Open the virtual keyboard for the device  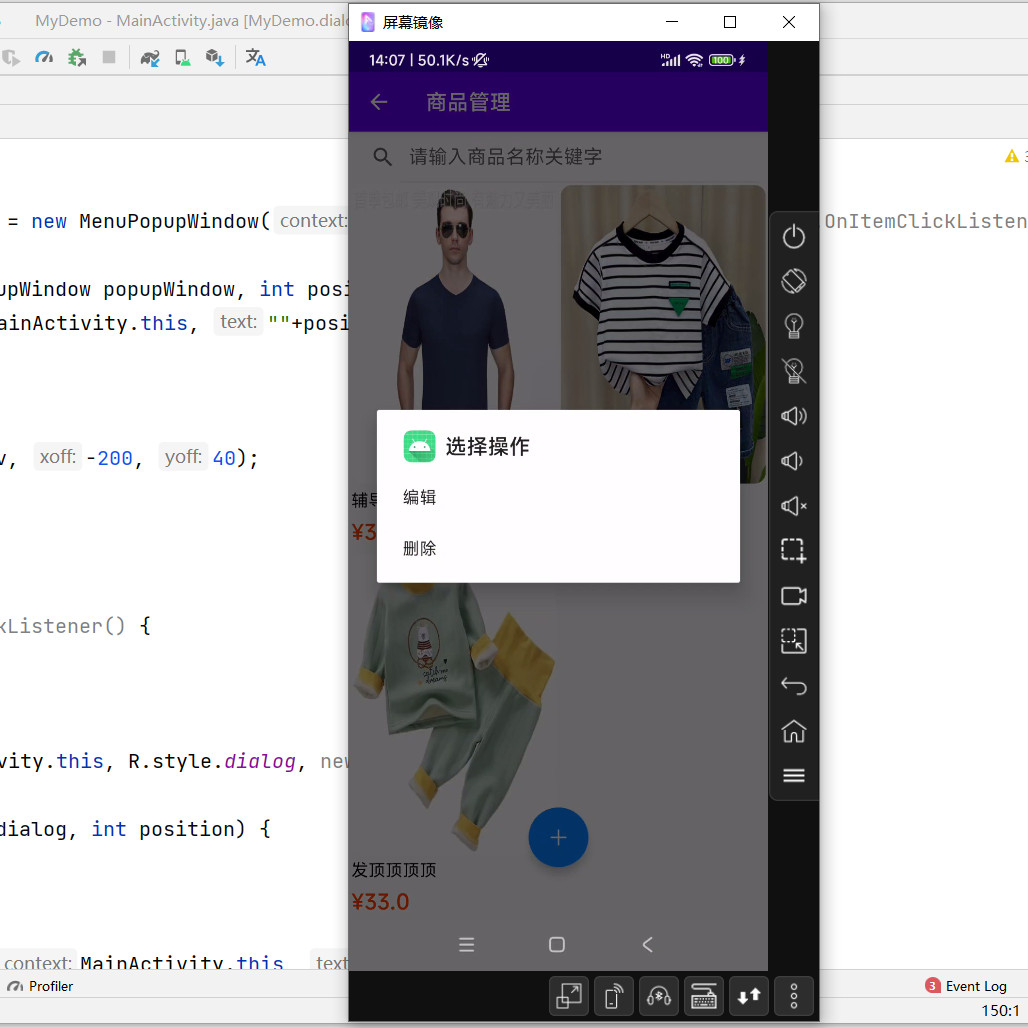[x=703, y=996]
